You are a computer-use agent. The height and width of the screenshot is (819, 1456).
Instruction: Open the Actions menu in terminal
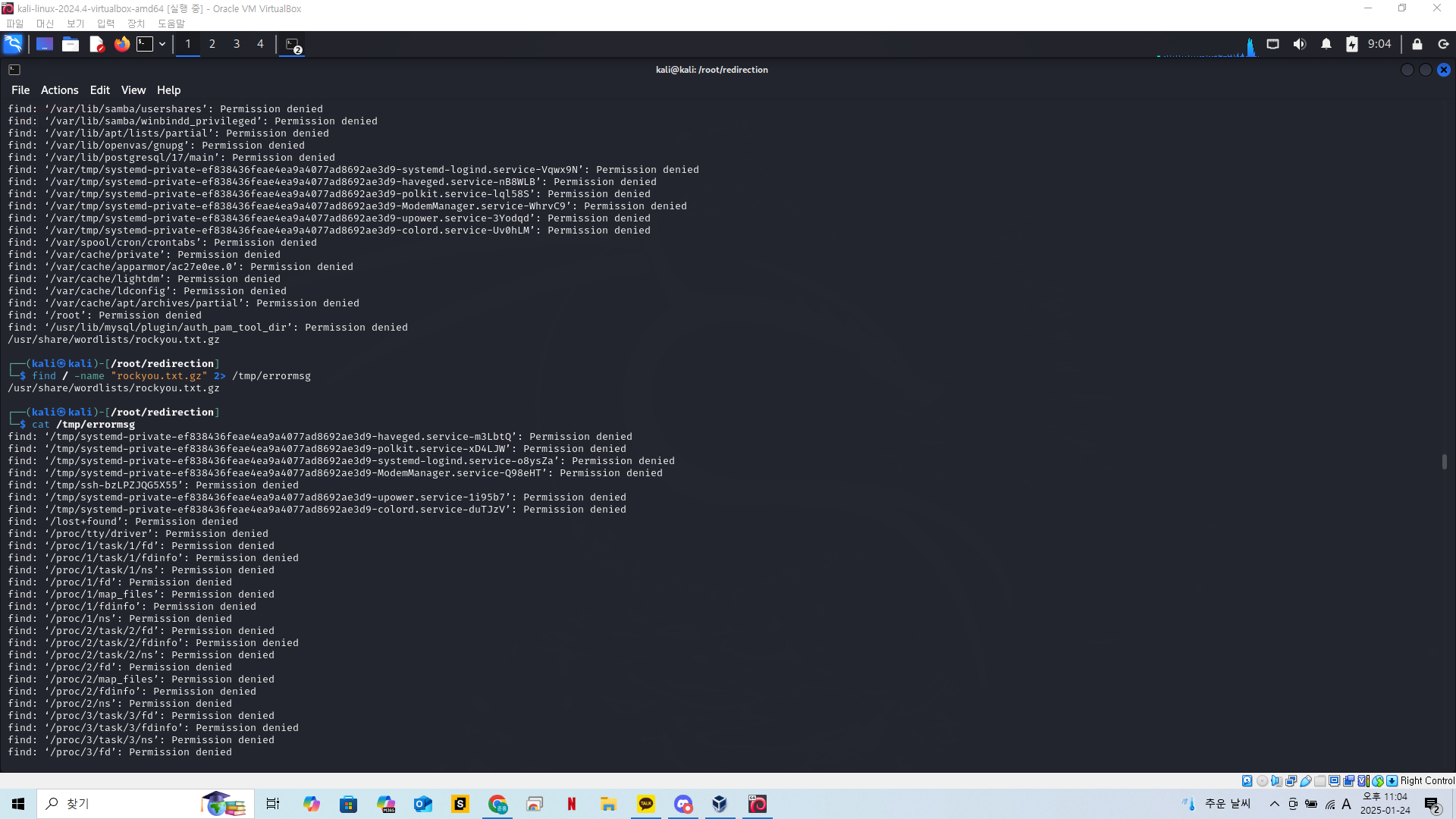[x=59, y=90]
